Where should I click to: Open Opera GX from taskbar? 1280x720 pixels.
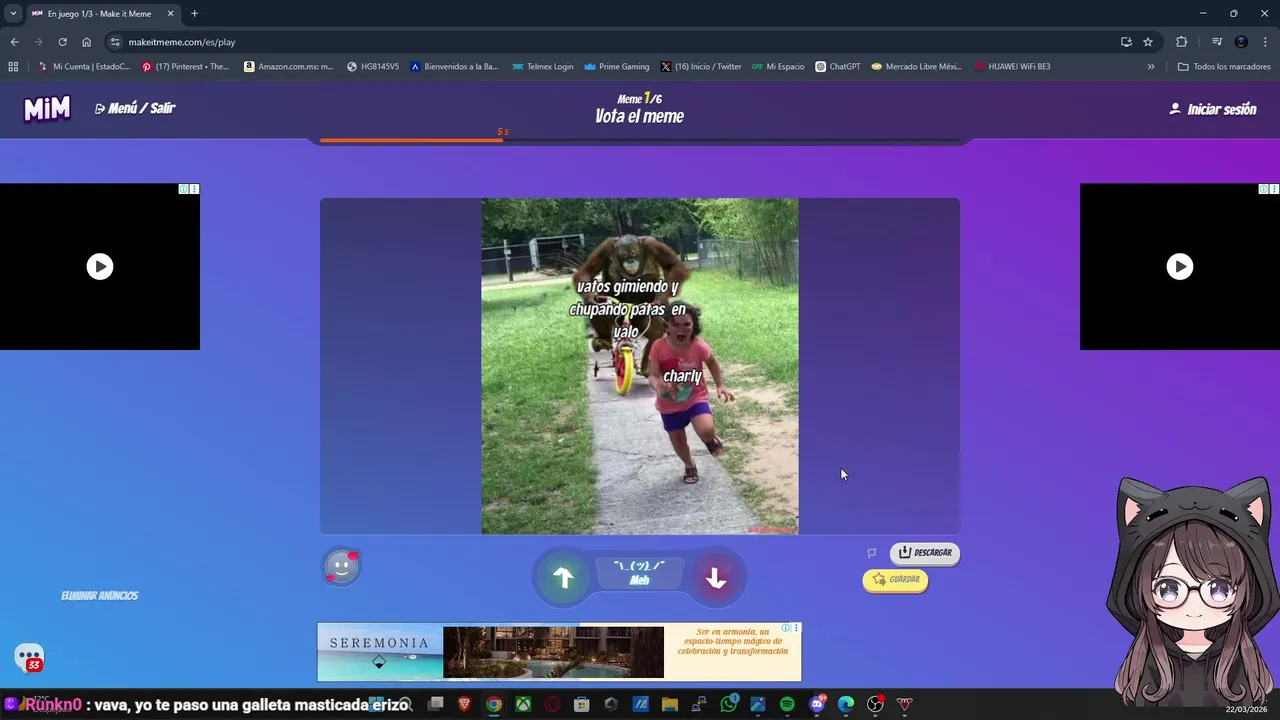point(553,704)
